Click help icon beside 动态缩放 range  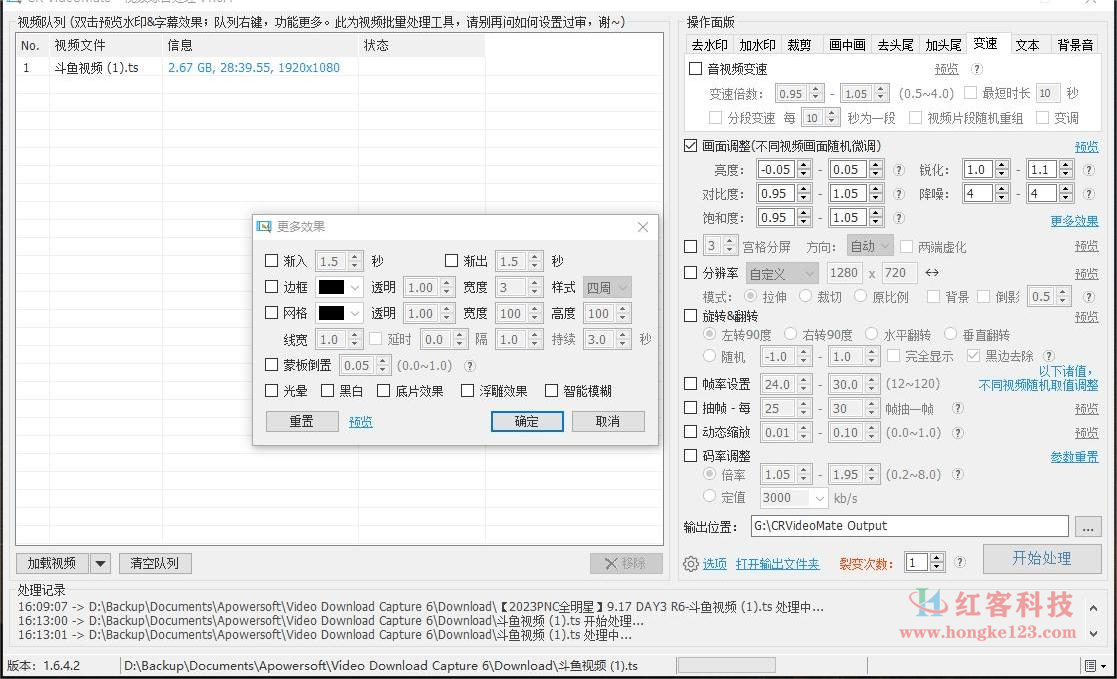pyautogui.click(x=957, y=432)
